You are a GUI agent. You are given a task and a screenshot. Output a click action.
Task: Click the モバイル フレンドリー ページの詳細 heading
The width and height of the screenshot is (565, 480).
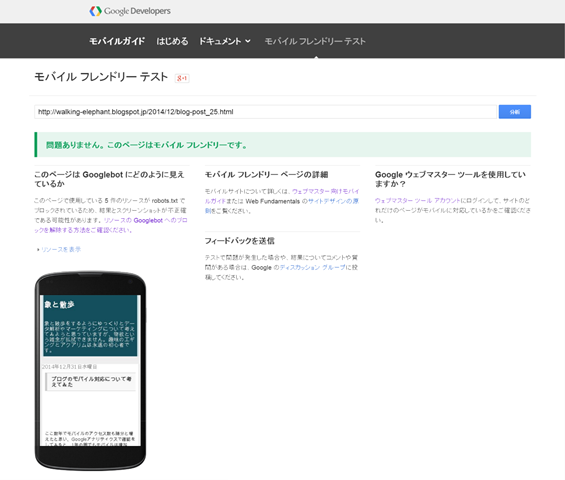tap(267, 174)
